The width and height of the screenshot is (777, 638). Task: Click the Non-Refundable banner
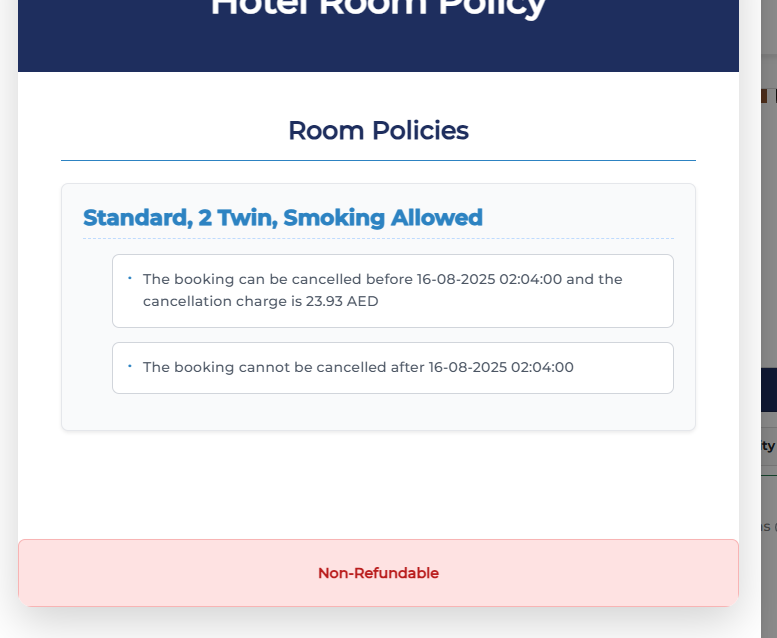[x=378, y=573]
